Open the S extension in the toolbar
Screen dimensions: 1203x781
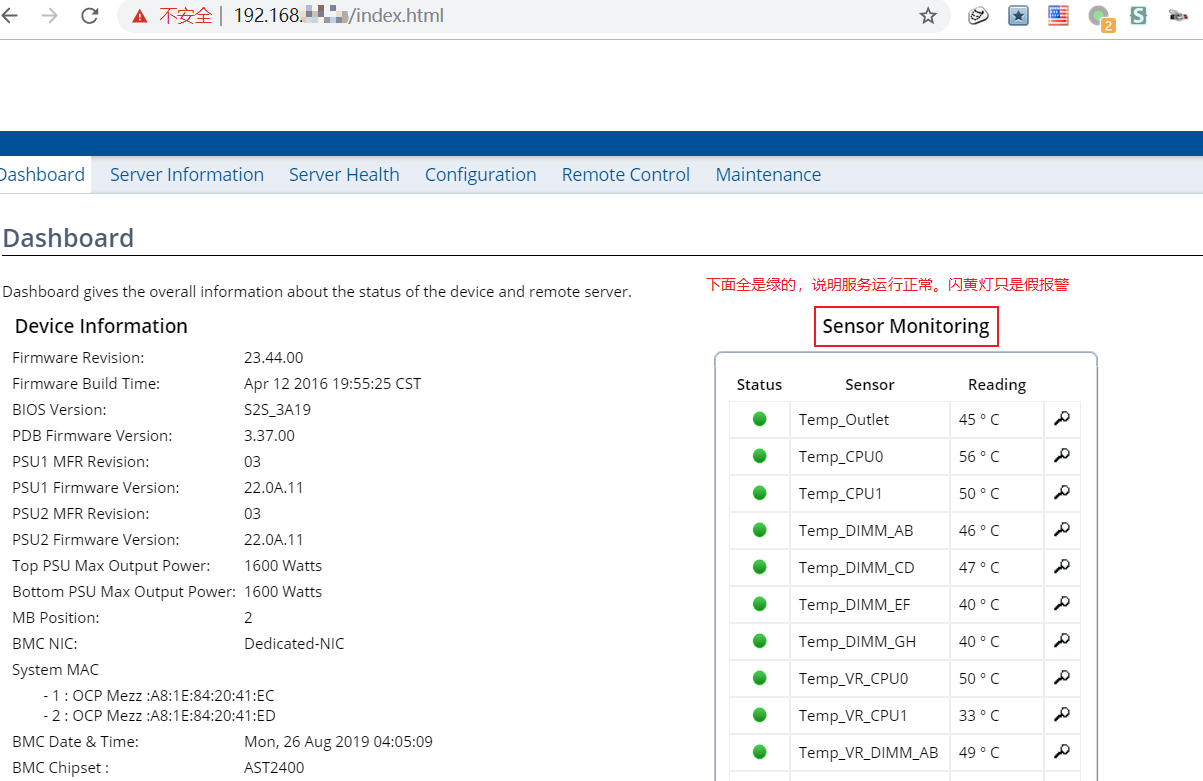pyautogui.click(x=1138, y=15)
